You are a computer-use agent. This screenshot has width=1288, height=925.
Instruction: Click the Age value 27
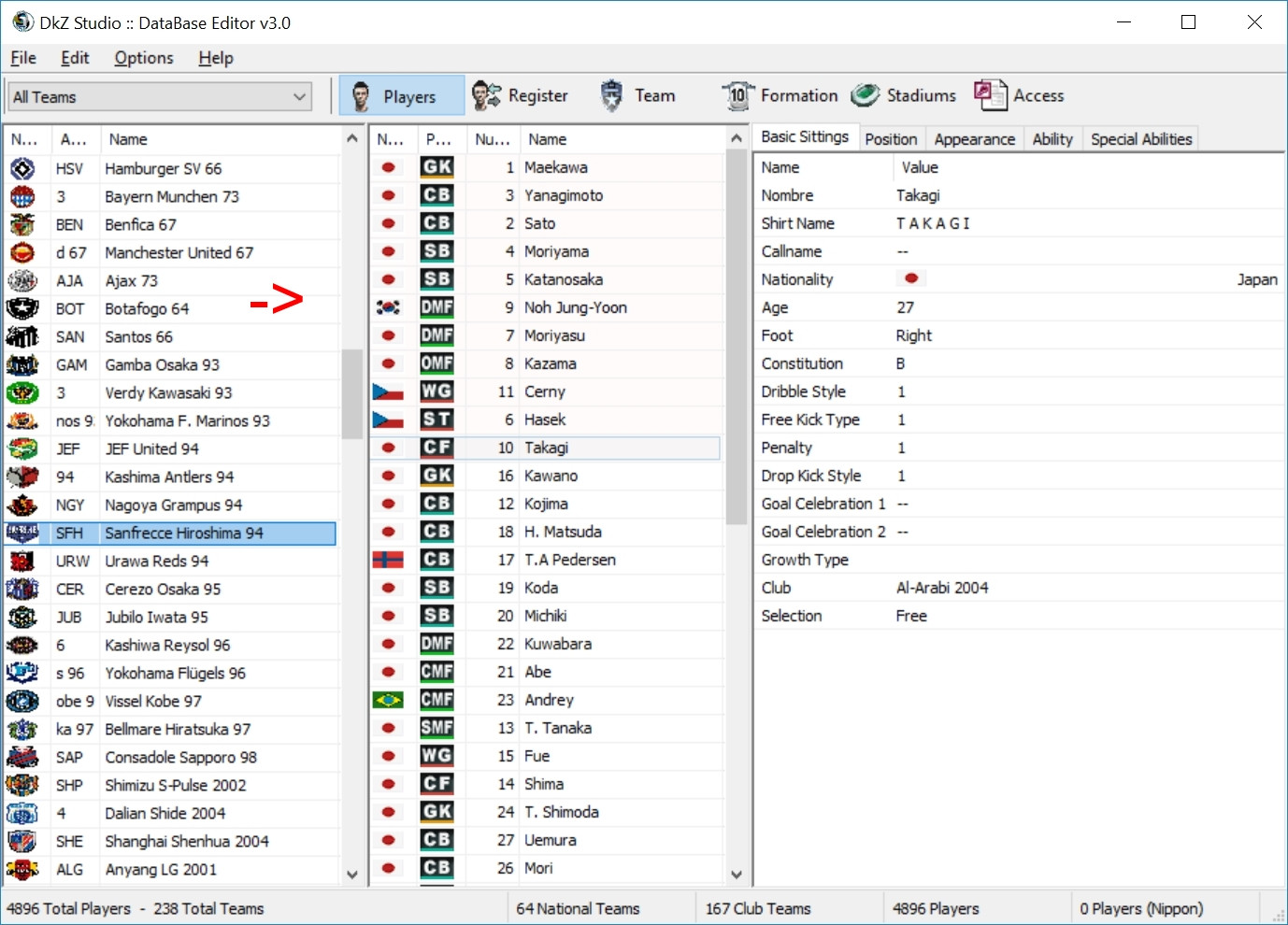pos(905,307)
